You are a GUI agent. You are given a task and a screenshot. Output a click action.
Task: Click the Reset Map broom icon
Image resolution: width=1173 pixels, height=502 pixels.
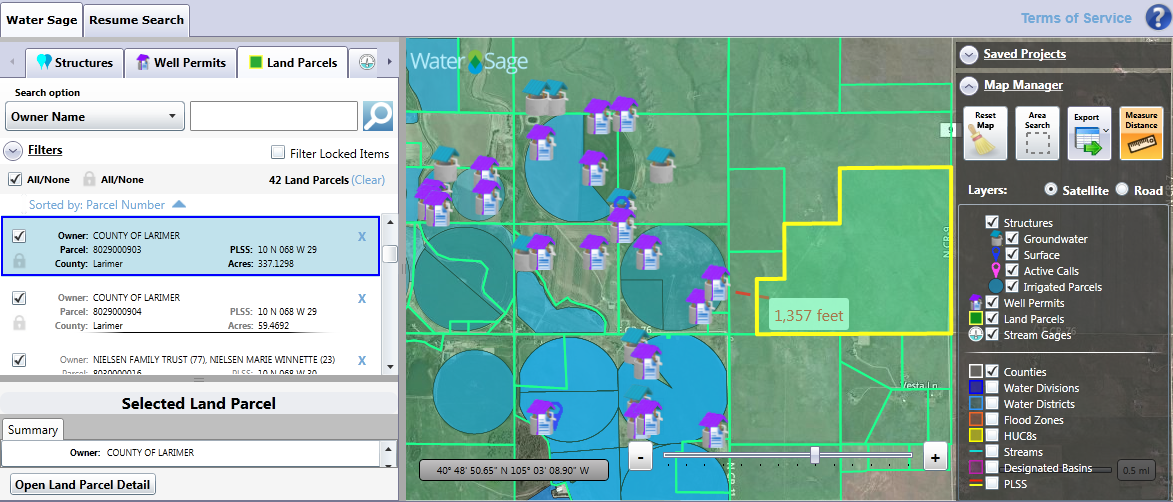point(985,133)
